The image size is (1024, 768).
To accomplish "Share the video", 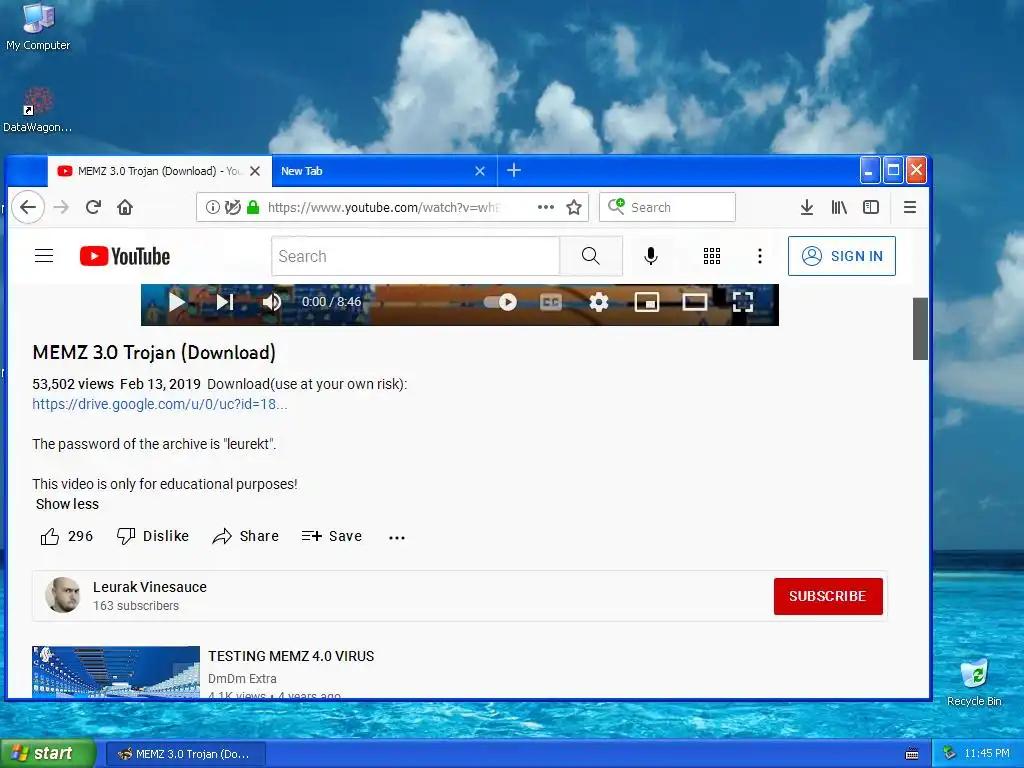I will click(x=246, y=537).
